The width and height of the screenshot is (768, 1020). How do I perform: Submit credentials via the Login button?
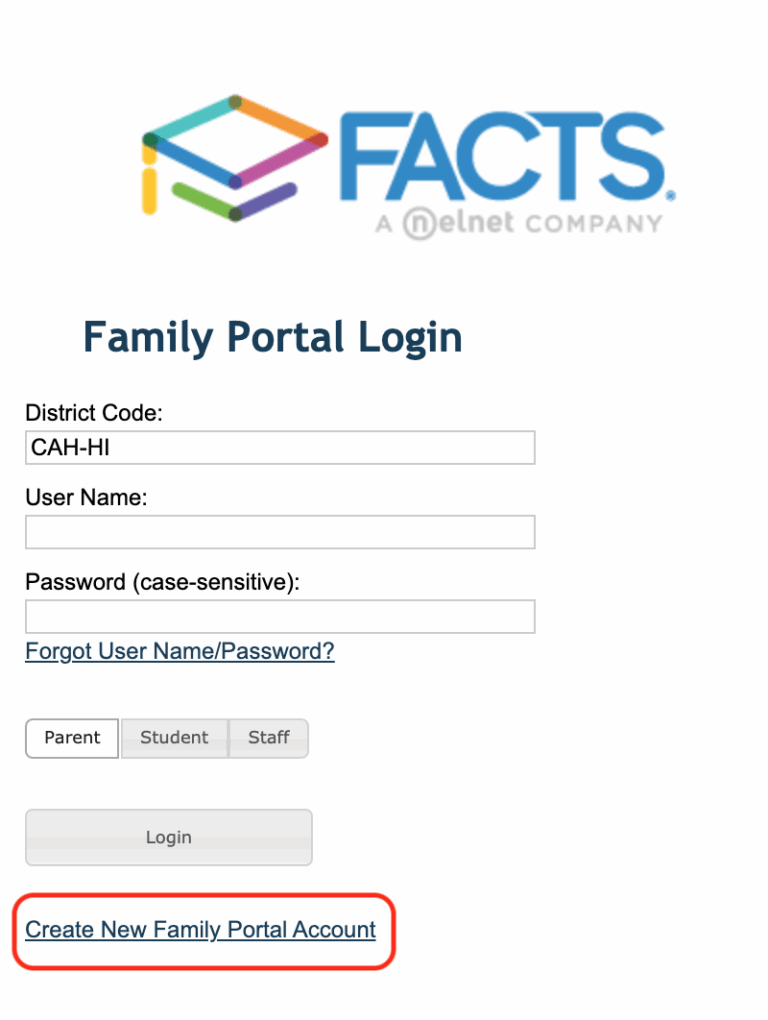(168, 837)
